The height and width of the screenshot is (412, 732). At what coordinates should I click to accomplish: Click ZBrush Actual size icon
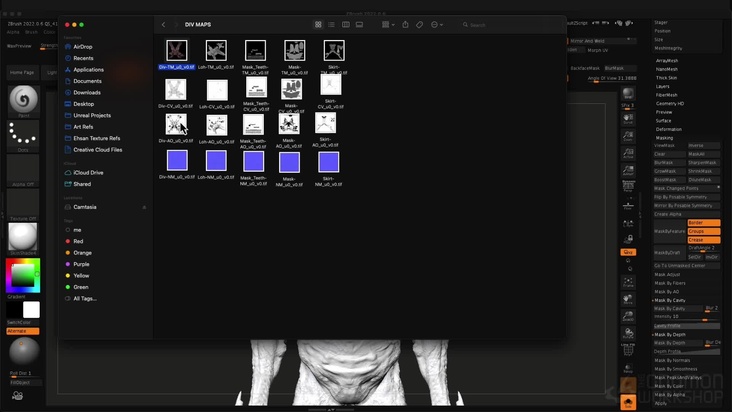[x=628, y=154]
